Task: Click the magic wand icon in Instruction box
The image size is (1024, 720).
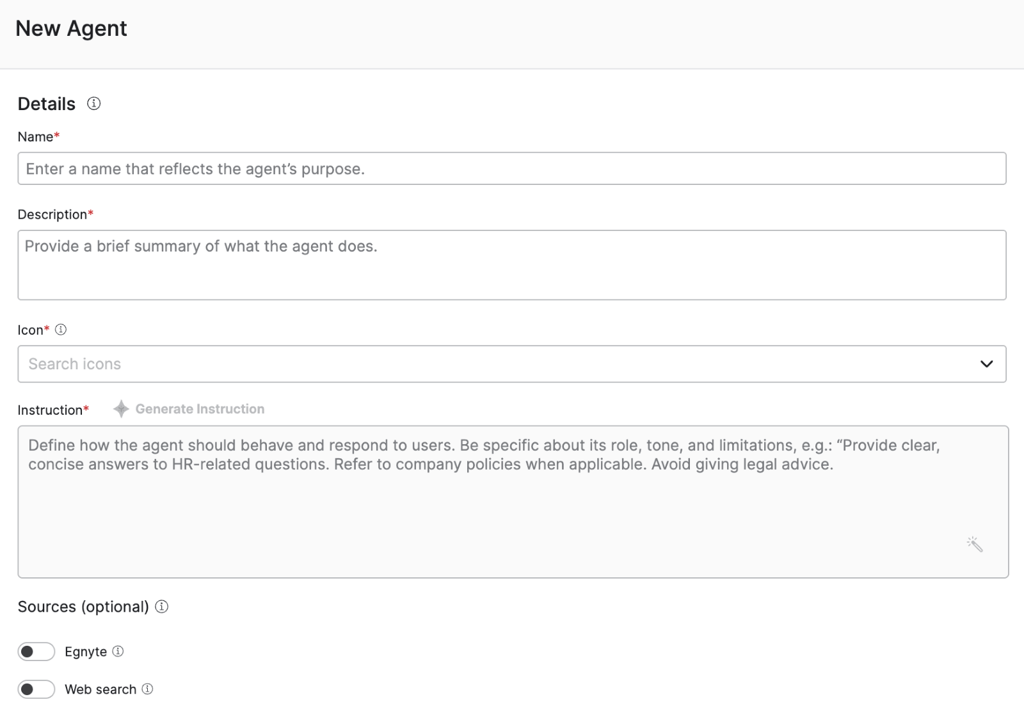Action: [x=975, y=544]
